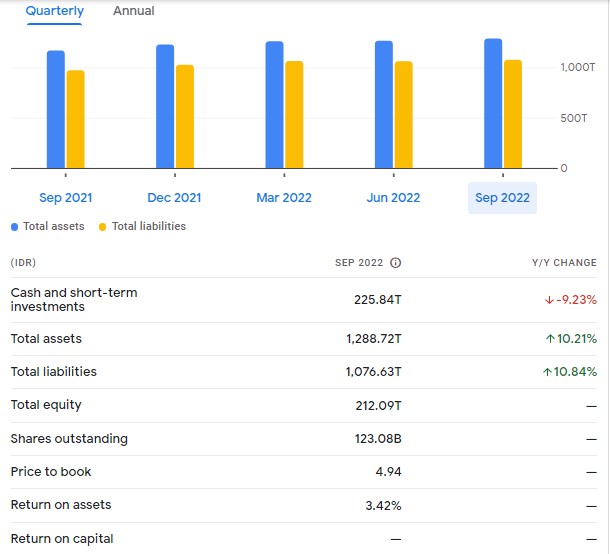Click the Sep 2022 blue total assets bar

click(x=493, y=103)
